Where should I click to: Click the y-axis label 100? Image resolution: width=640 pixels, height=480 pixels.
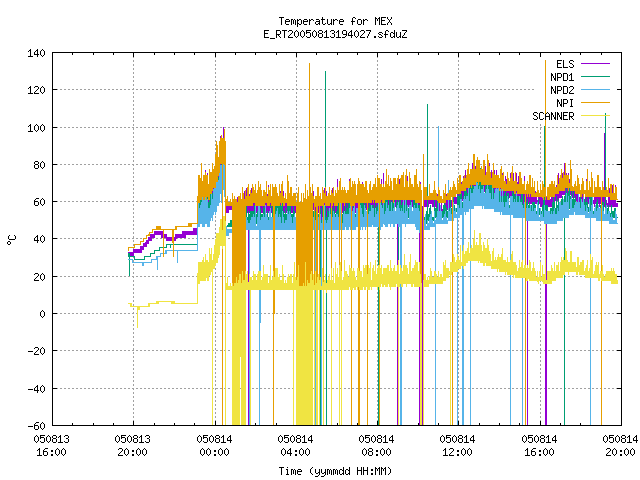pos(36,128)
